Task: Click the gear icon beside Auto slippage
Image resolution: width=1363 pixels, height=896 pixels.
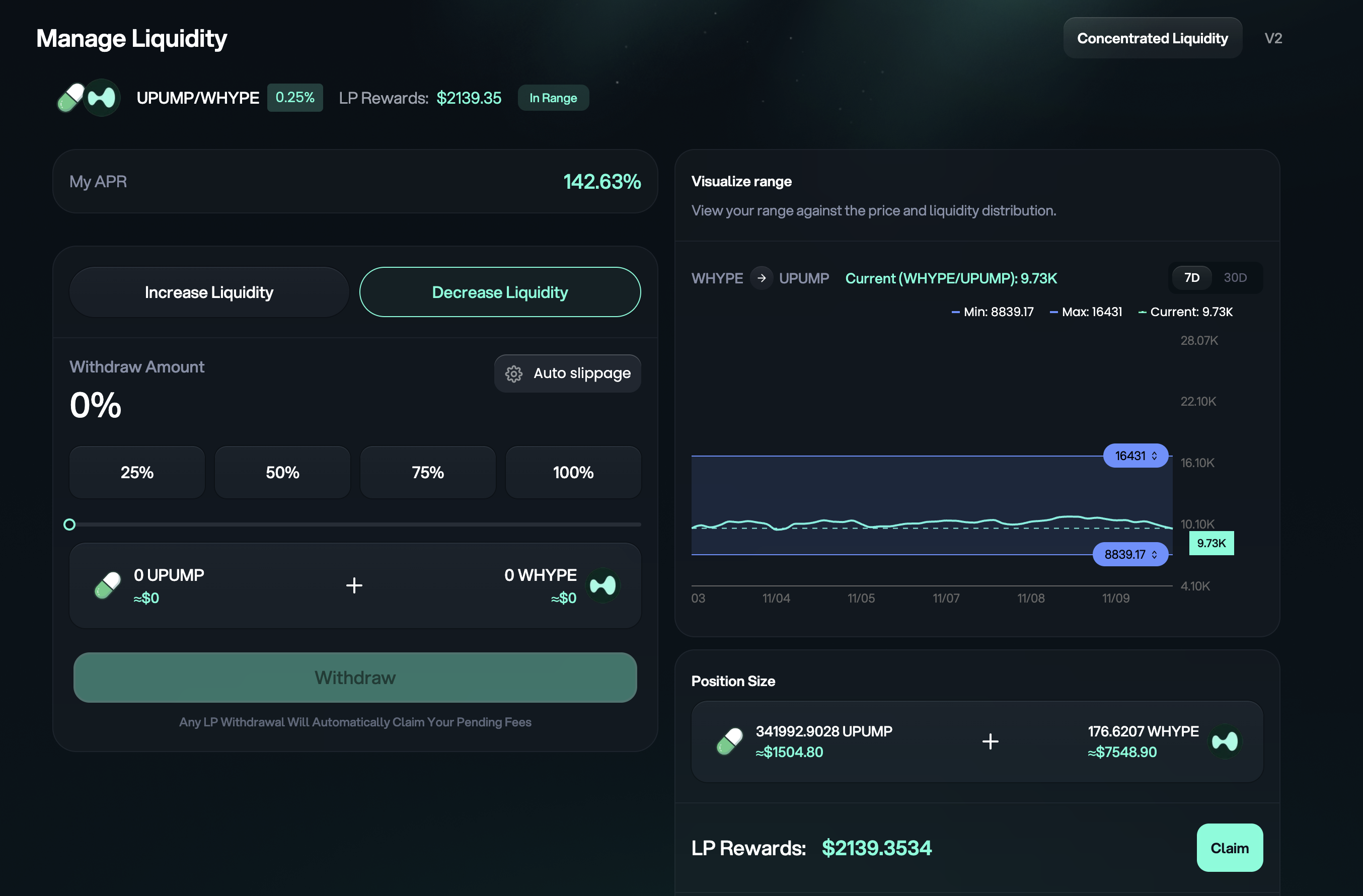Action: 513,374
